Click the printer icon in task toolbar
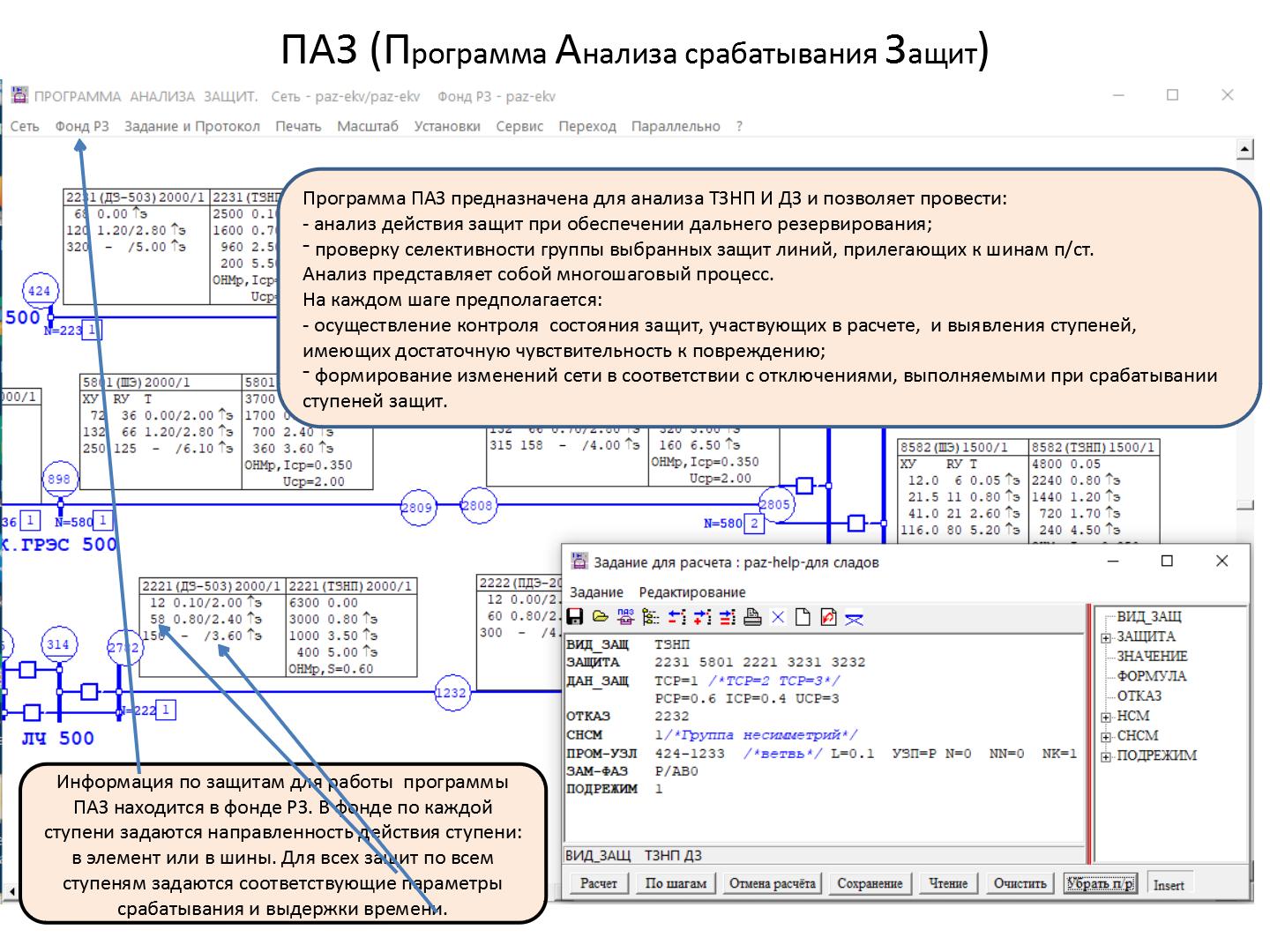The image size is (1270, 952). (x=752, y=617)
